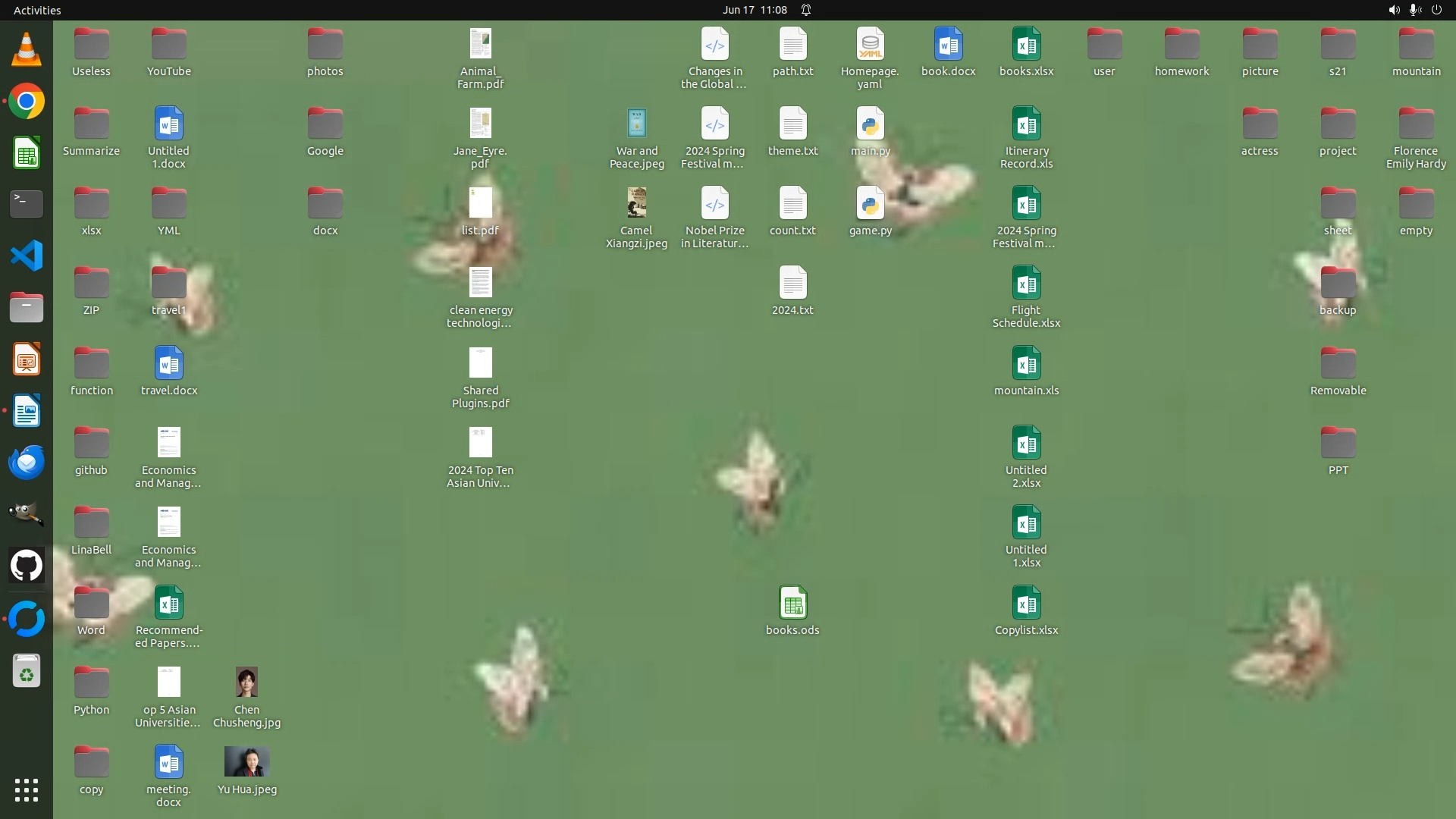
Task: Open GIMP image editor from dock
Action: tap(27, 513)
